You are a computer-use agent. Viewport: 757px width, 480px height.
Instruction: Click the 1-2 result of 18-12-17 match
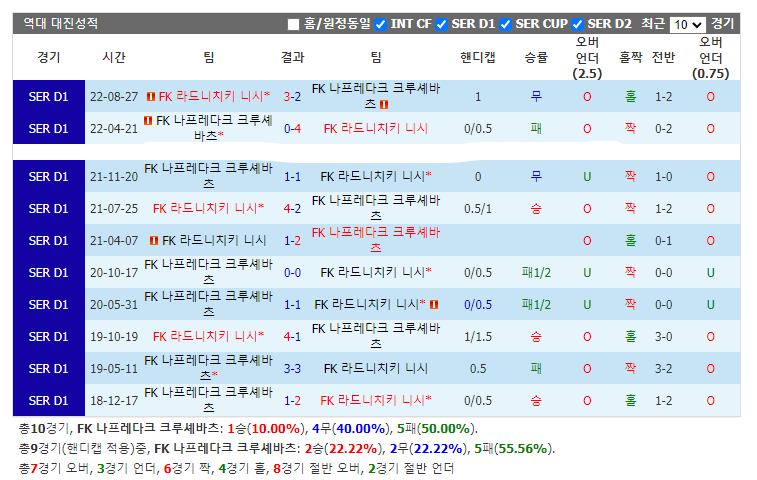(292, 400)
